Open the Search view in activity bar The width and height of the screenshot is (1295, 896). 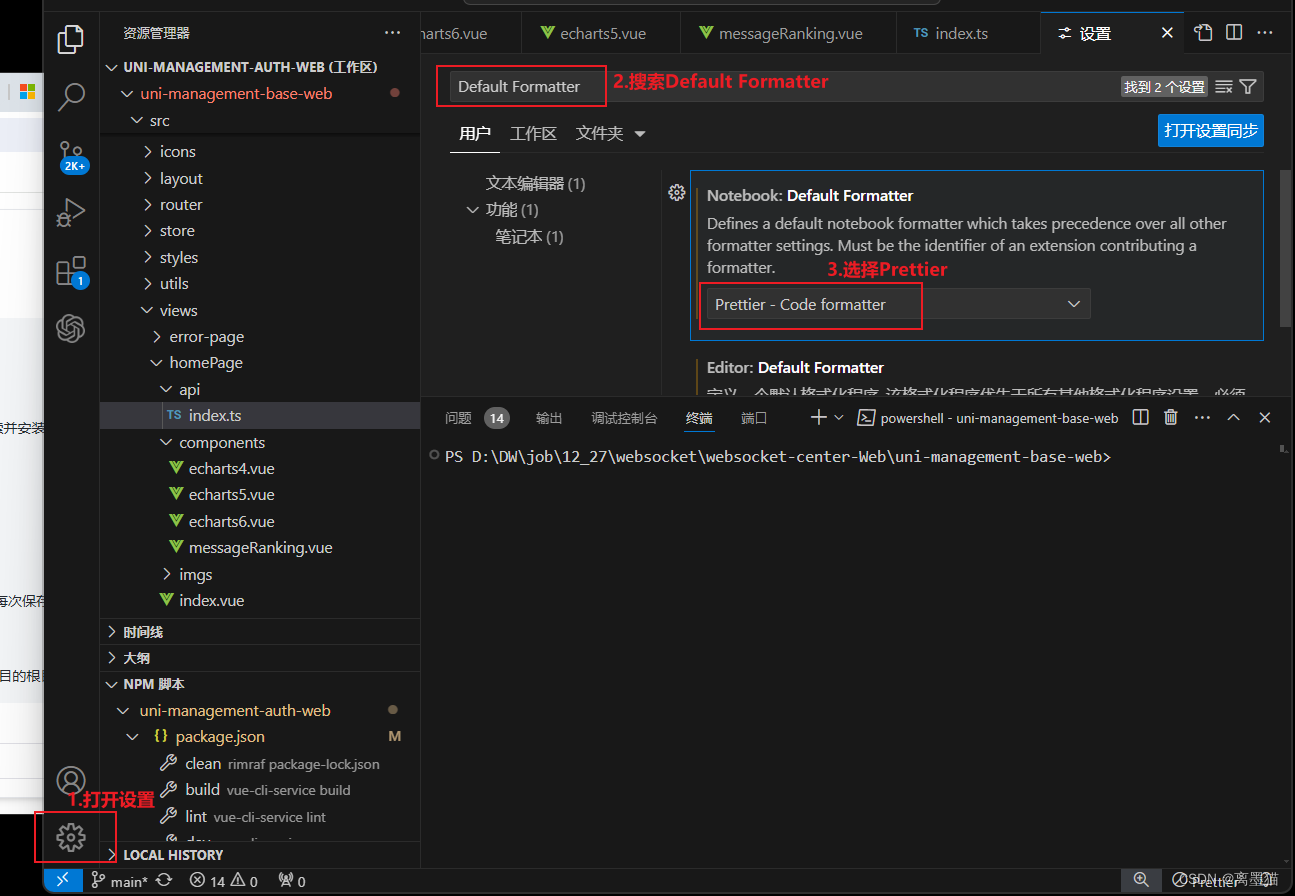[71, 97]
